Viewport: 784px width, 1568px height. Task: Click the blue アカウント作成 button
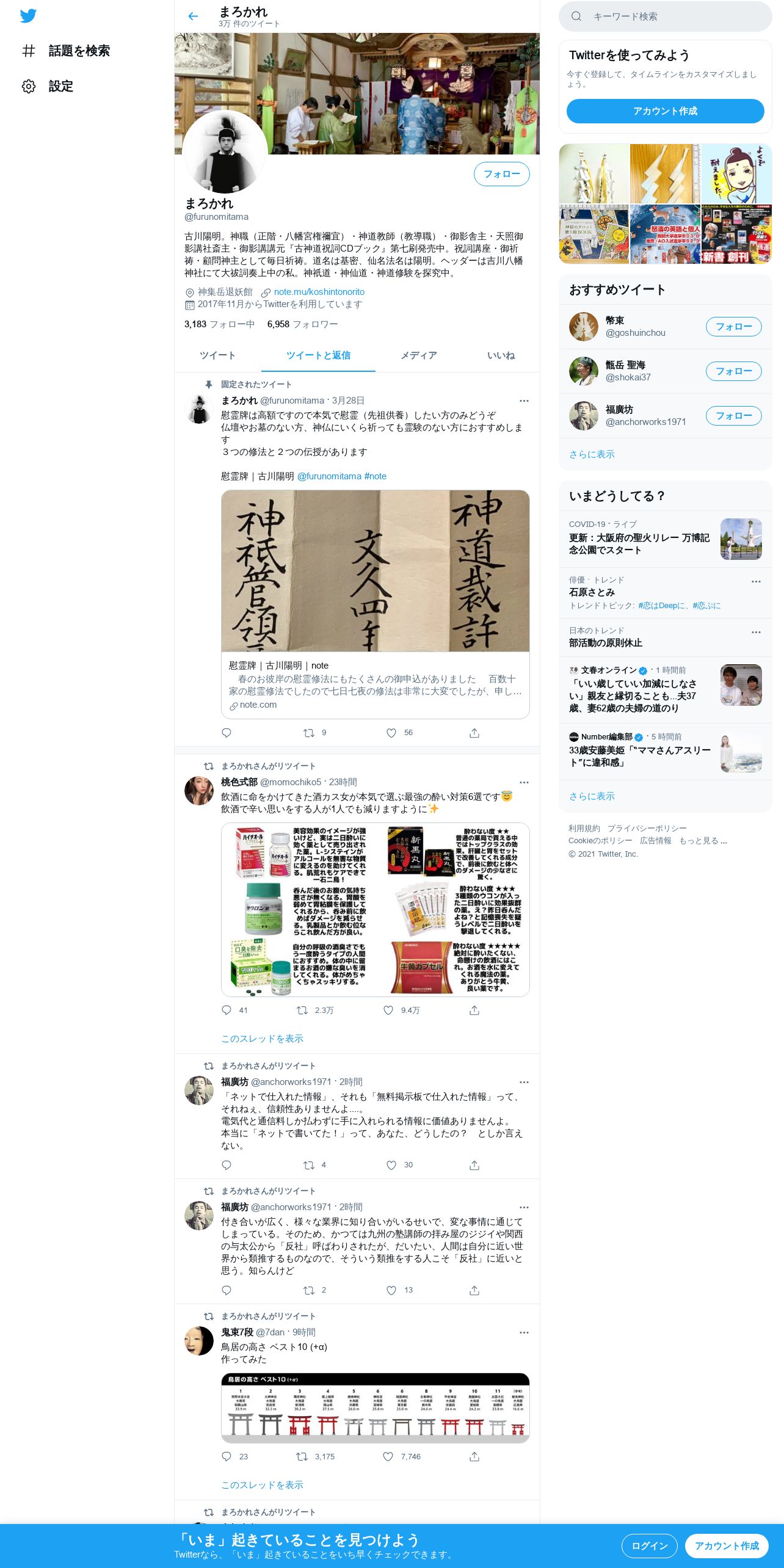click(x=666, y=111)
